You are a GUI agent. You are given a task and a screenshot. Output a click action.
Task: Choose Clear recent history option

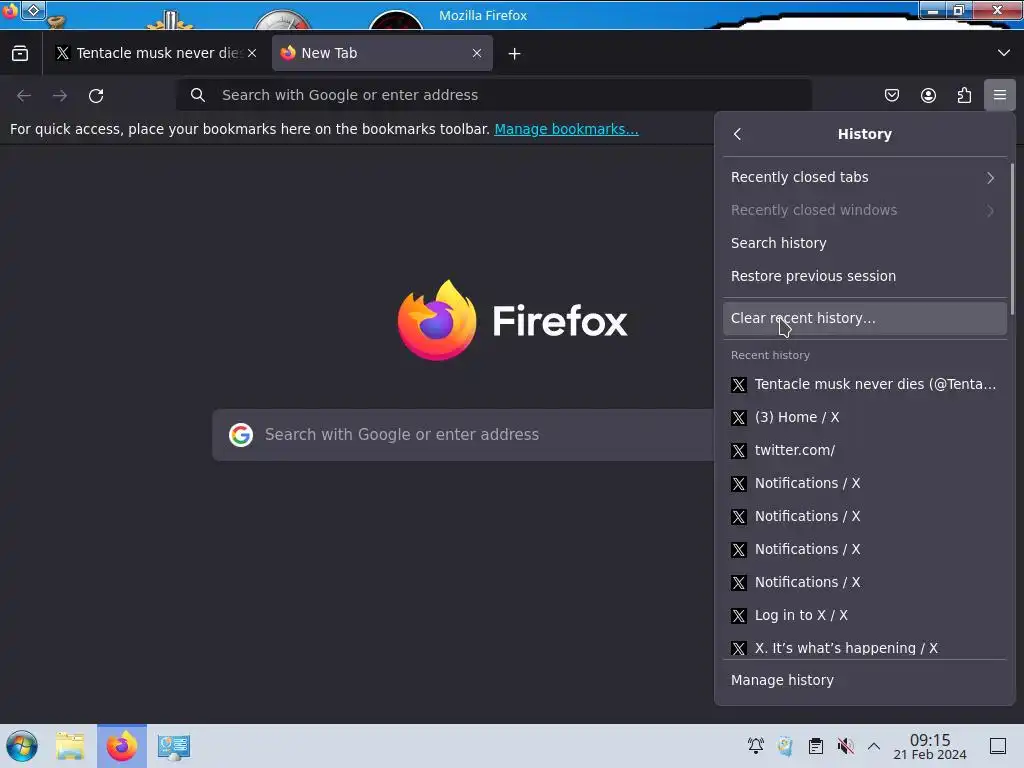(x=865, y=319)
